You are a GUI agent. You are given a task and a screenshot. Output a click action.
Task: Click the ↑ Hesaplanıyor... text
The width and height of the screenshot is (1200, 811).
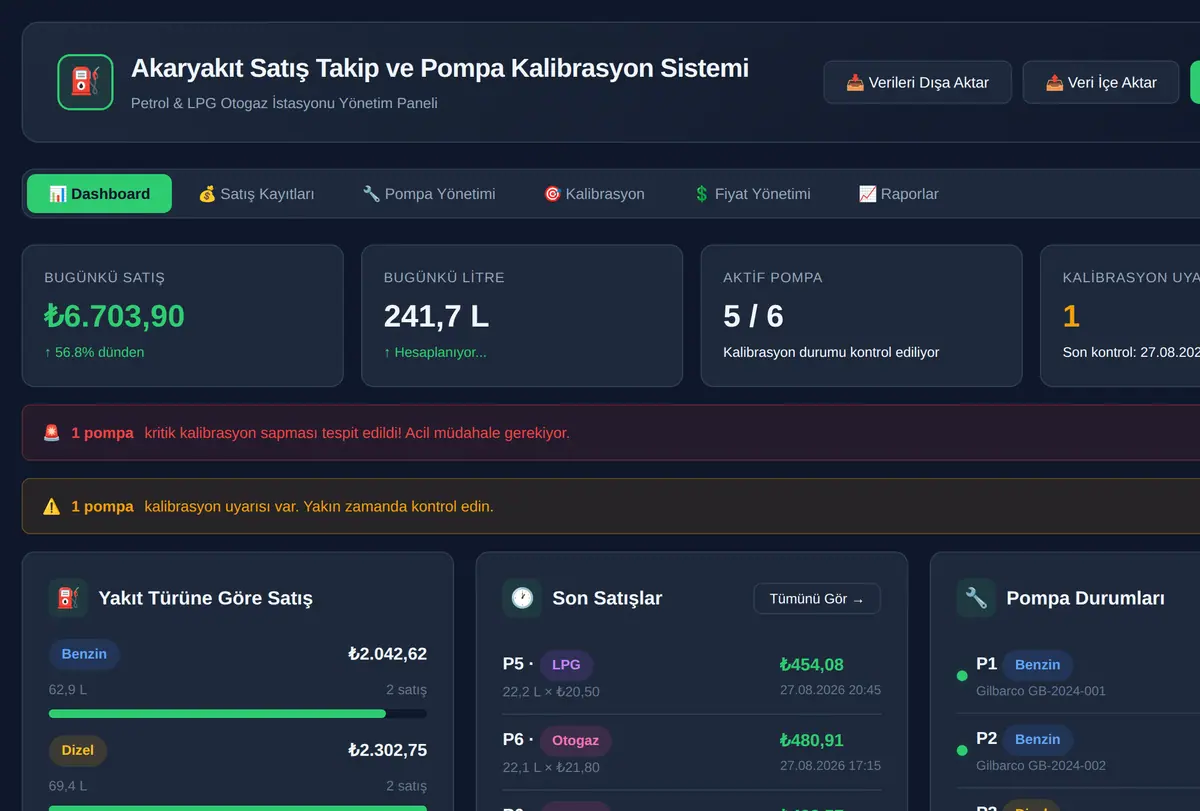click(x=435, y=352)
